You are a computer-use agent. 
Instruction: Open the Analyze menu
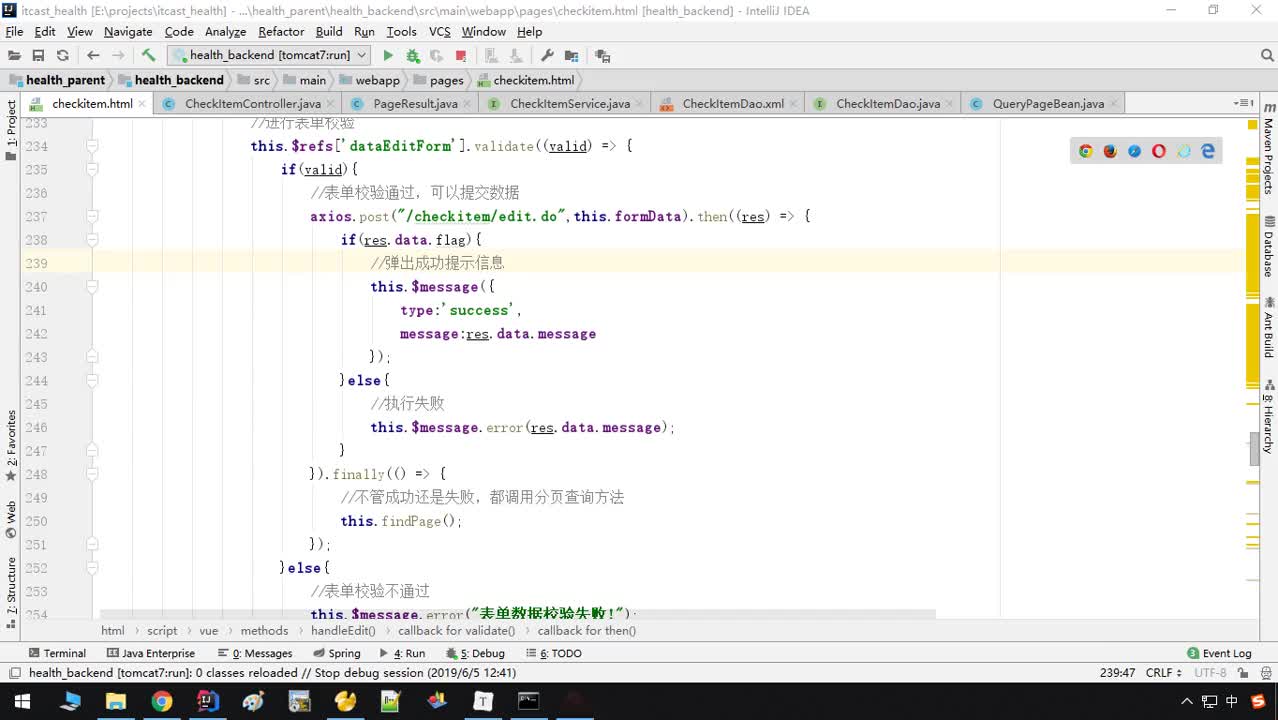(225, 32)
